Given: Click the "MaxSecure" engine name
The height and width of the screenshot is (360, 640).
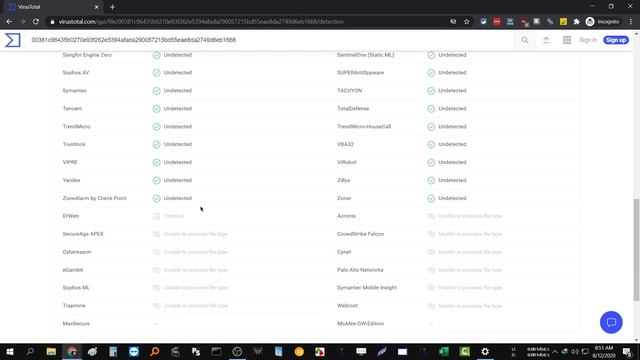Looking at the screenshot, I should coord(76,324).
